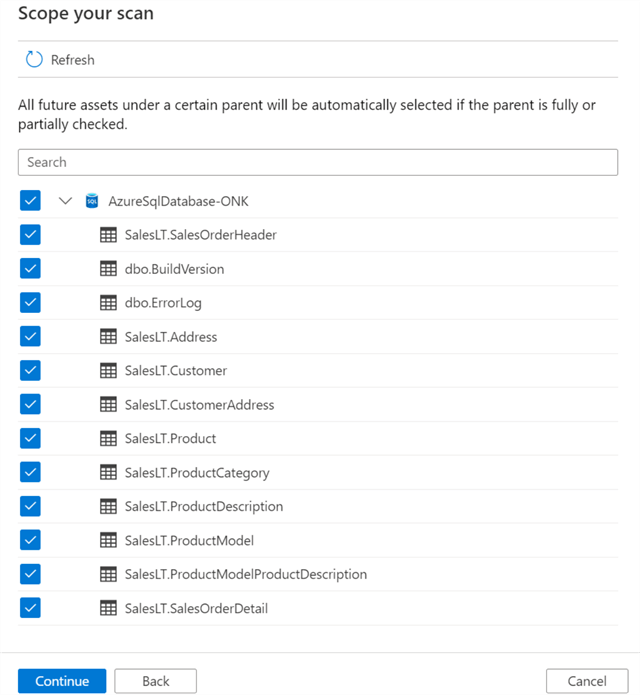The image size is (640, 695).
Task: Collapse the AzureSqlDatabase-ONK tree node
Action: pos(66,201)
